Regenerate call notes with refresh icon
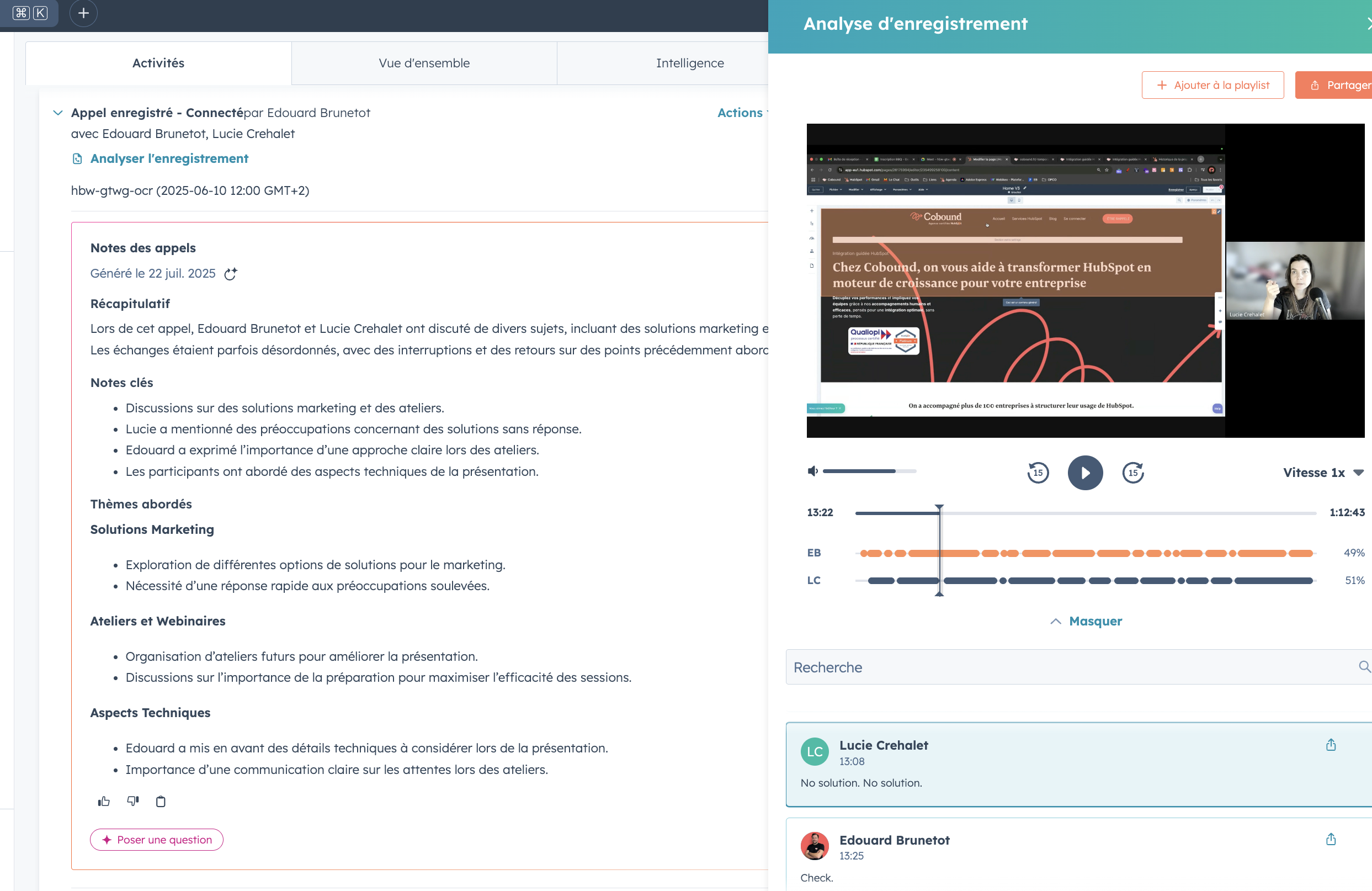 click(231, 274)
